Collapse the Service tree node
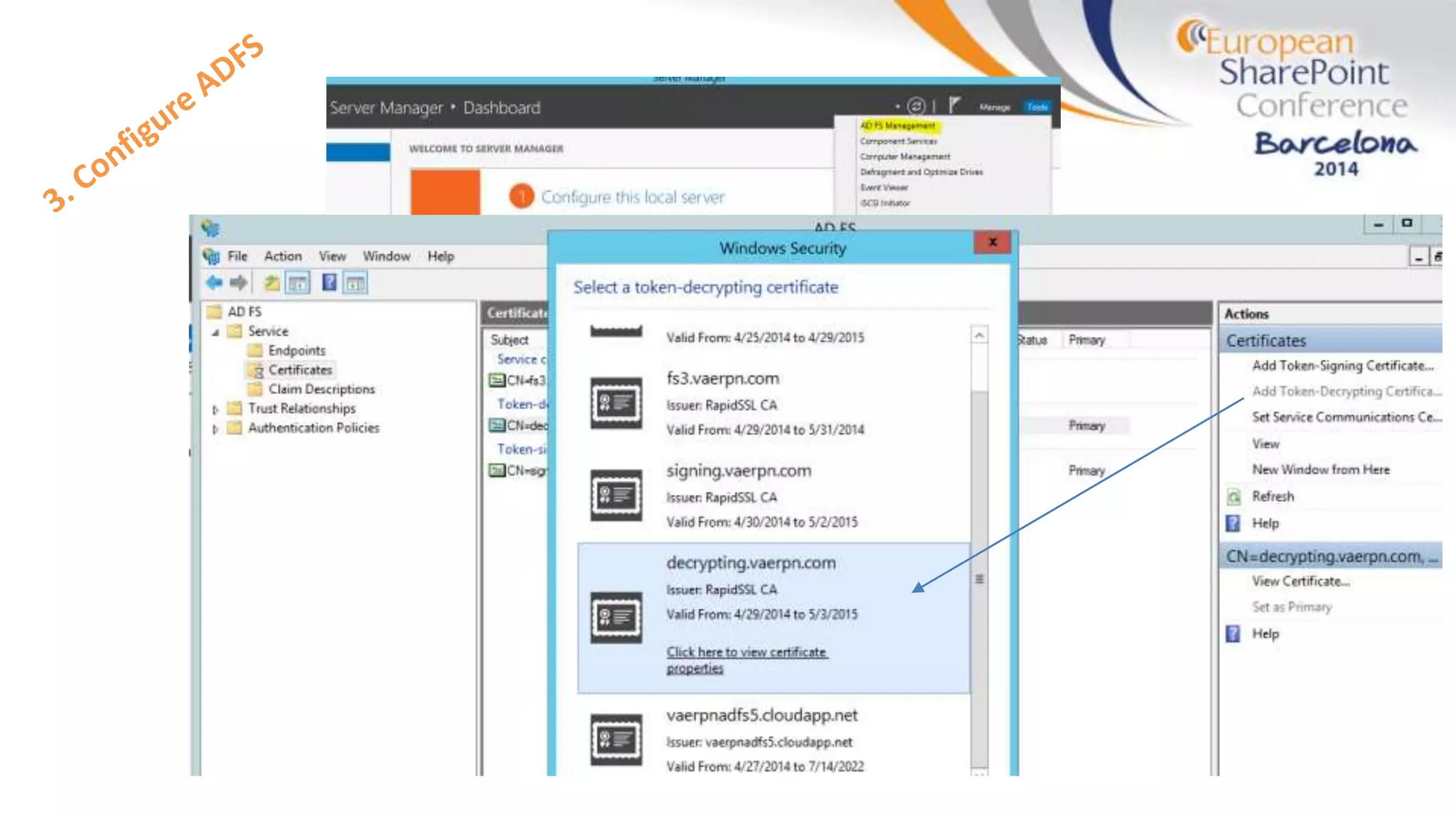The height and width of the screenshot is (819, 1456). click(x=215, y=332)
